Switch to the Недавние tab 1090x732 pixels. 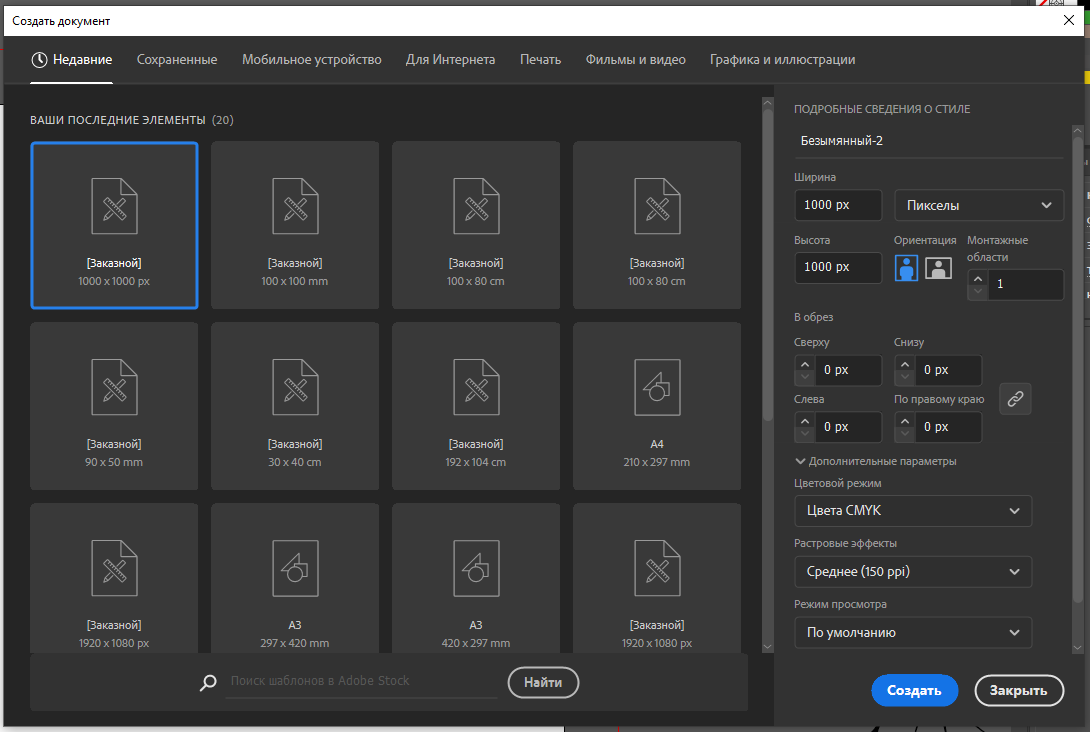[72, 60]
